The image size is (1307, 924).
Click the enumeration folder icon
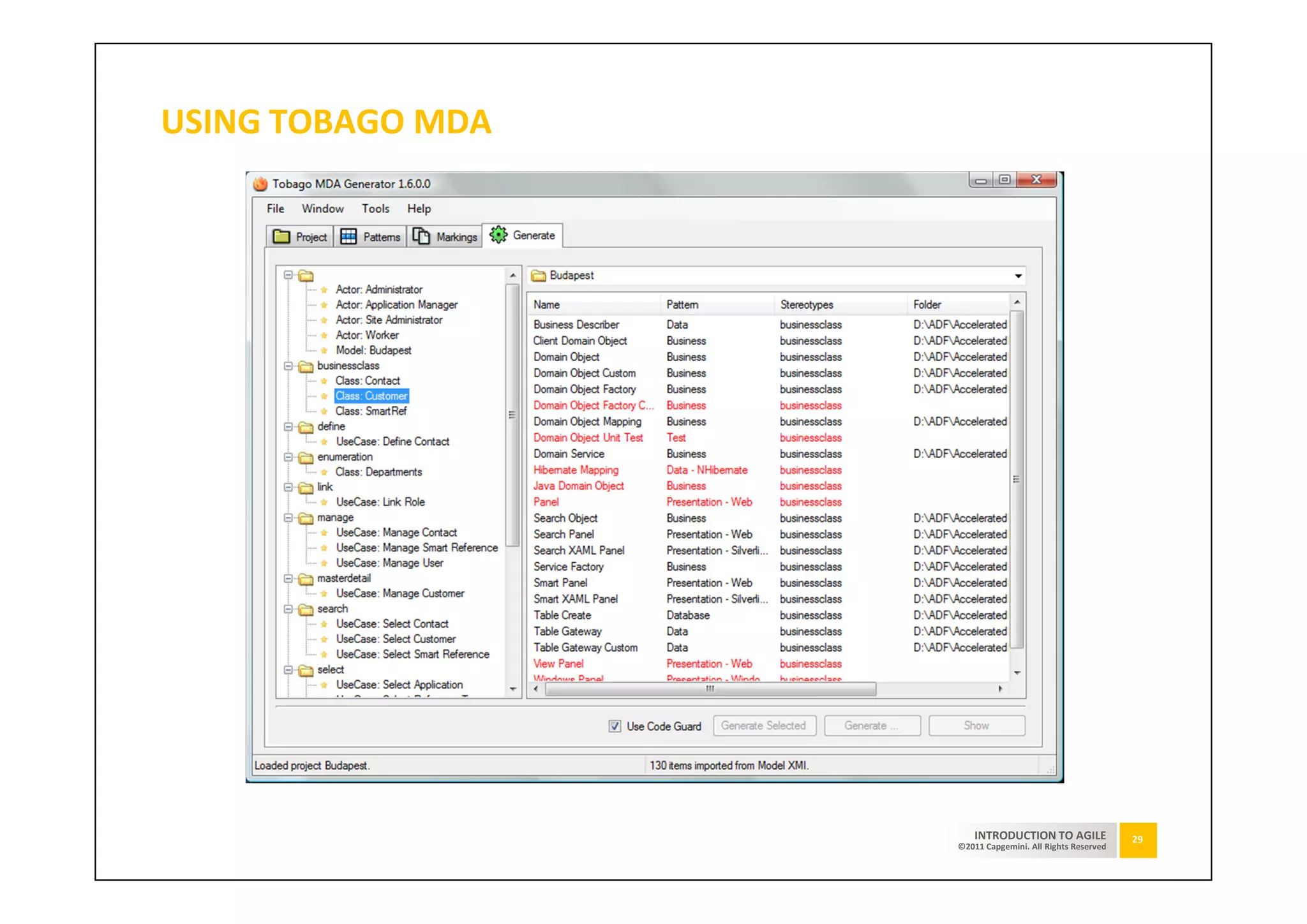tap(306, 458)
